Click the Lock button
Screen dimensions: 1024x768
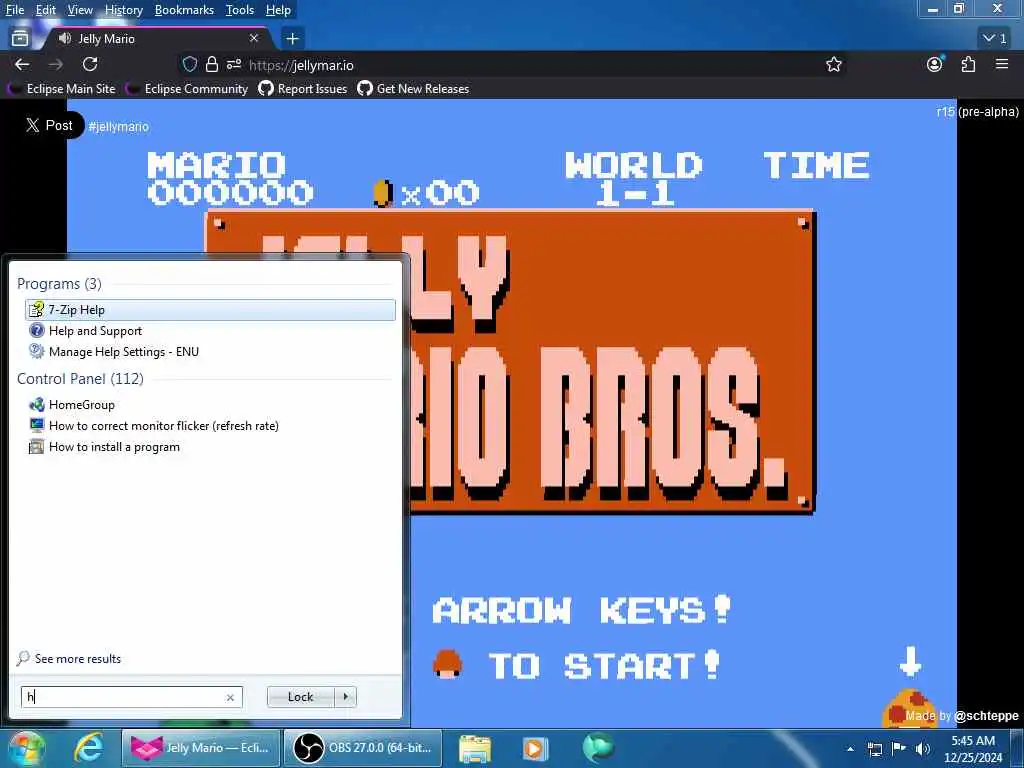click(300, 697)
